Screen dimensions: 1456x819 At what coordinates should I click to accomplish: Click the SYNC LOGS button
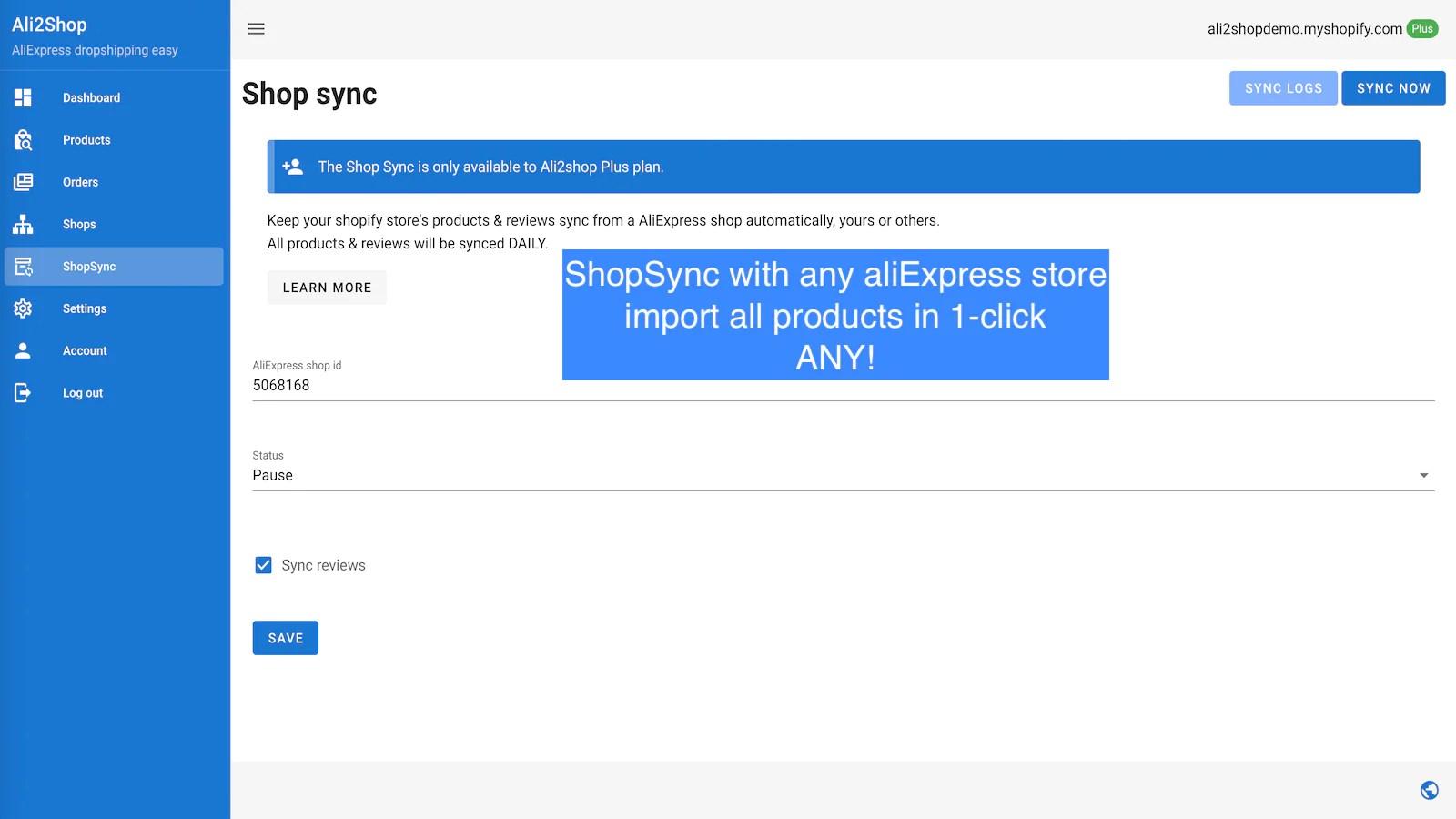1283,88
